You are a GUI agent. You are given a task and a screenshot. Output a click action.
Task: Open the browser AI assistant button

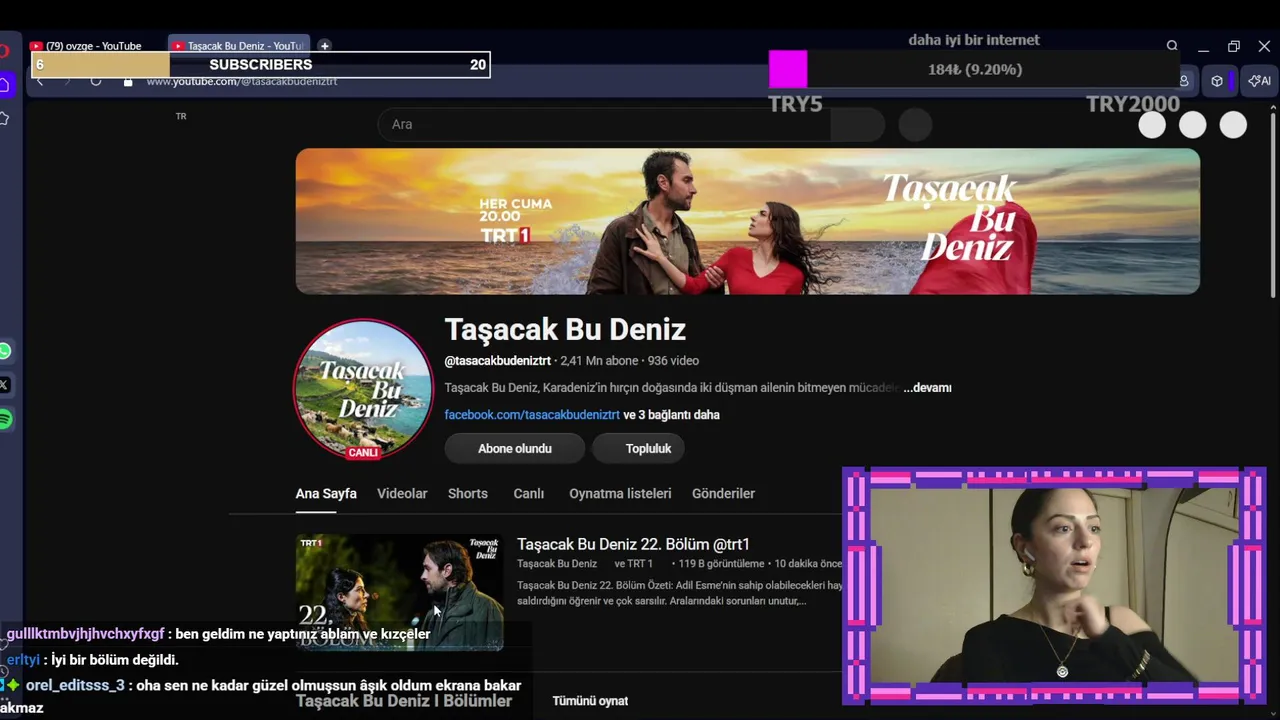click(x=1260, y=81)
